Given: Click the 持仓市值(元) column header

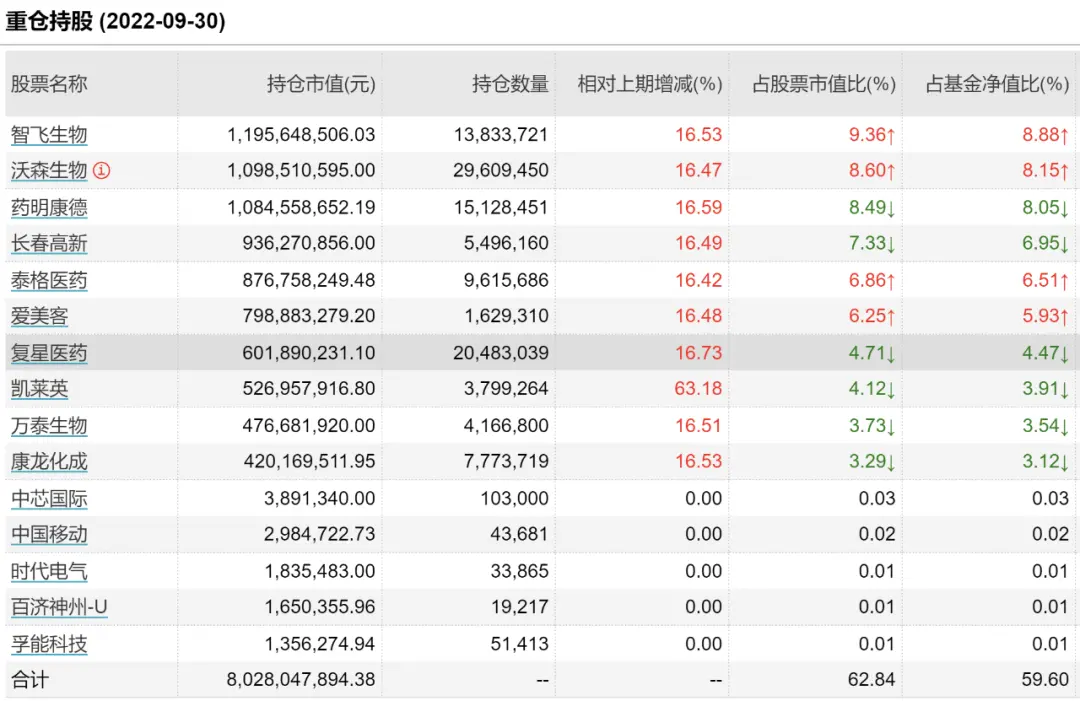Looking at the screenshot, I should point(321,84).
